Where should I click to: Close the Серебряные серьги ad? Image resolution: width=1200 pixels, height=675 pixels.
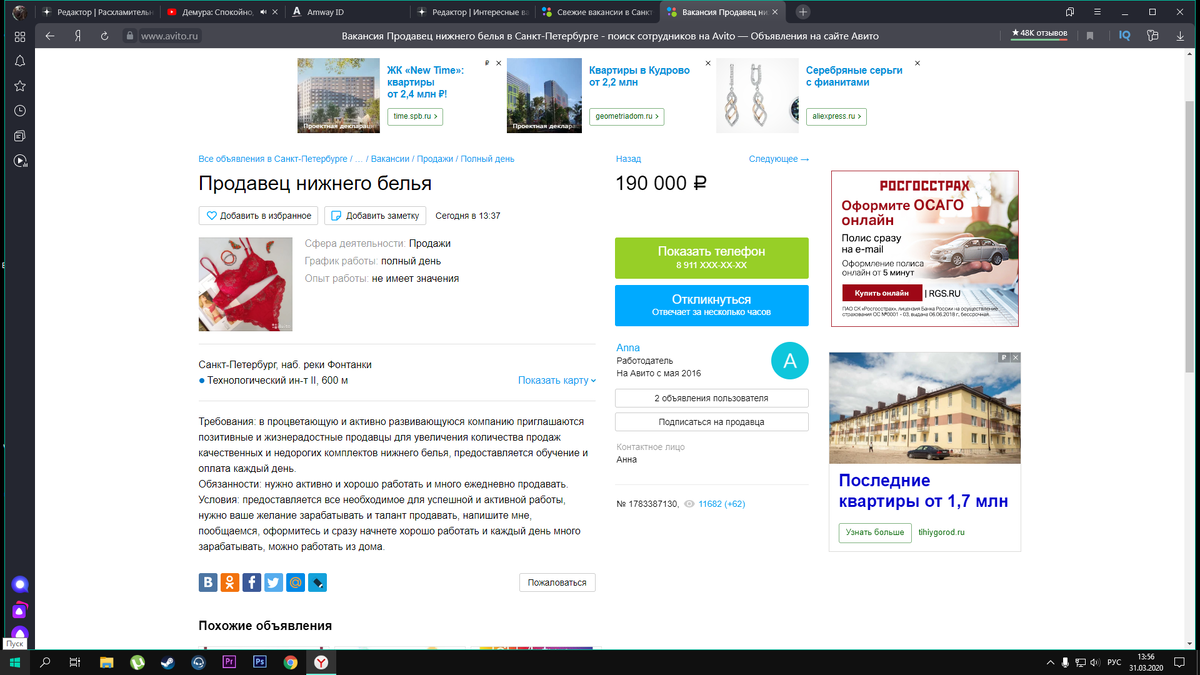click(x=917, y=63)
